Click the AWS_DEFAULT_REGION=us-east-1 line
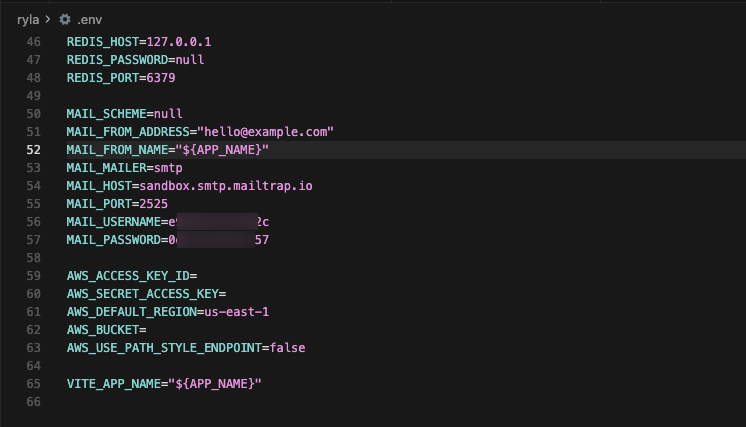The height and width of the screenshot is (427, 746). point(168,312)
